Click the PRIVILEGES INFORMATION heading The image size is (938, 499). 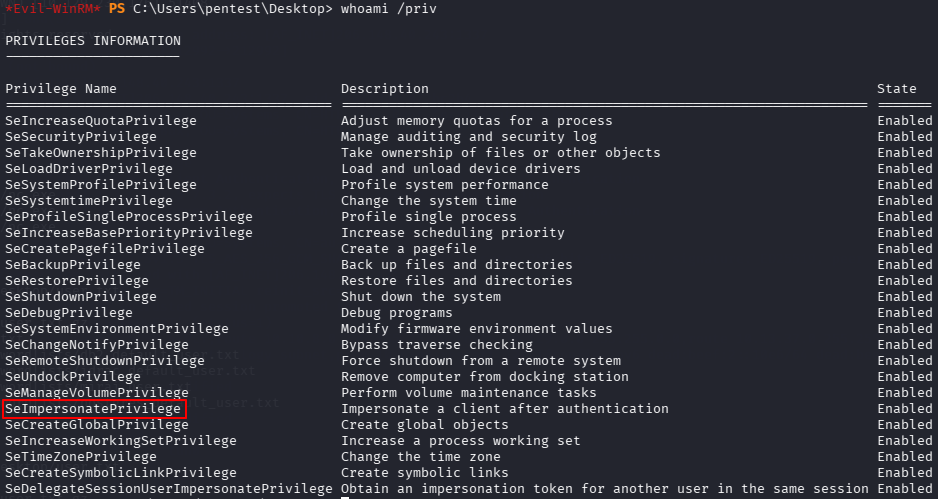click(x=93, y=41)
